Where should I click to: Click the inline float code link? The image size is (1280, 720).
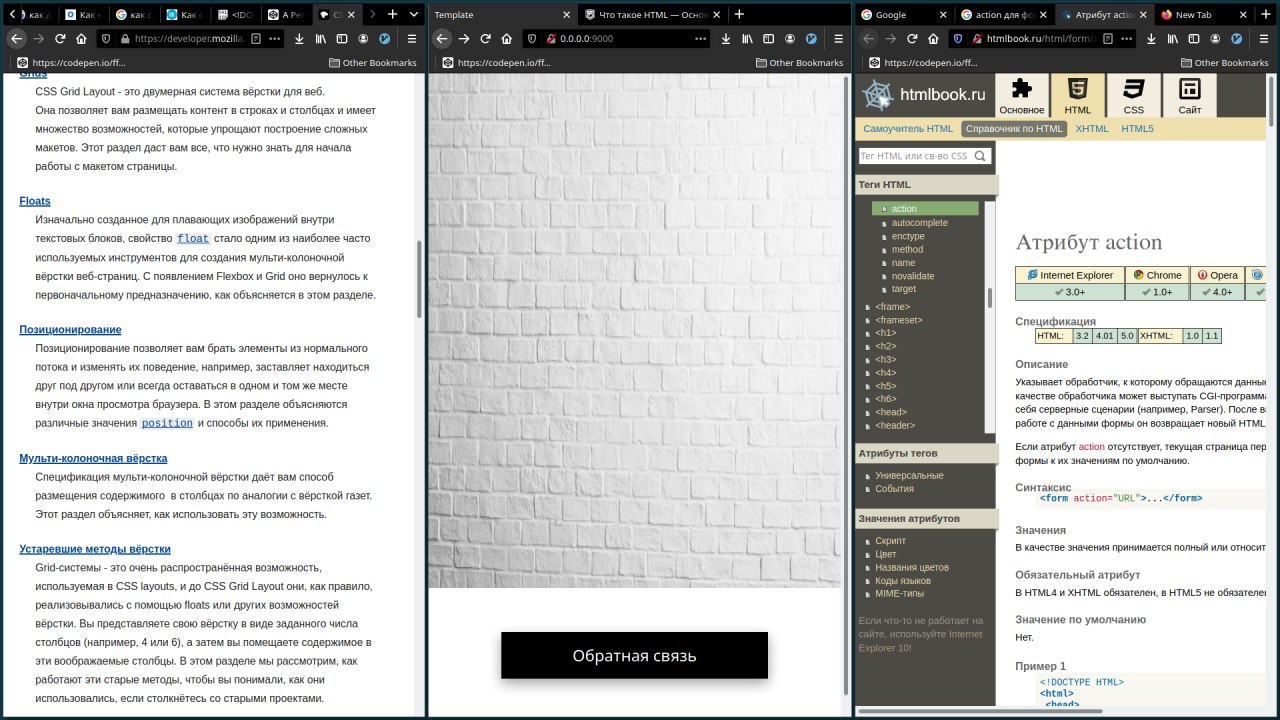click(193, 238)
